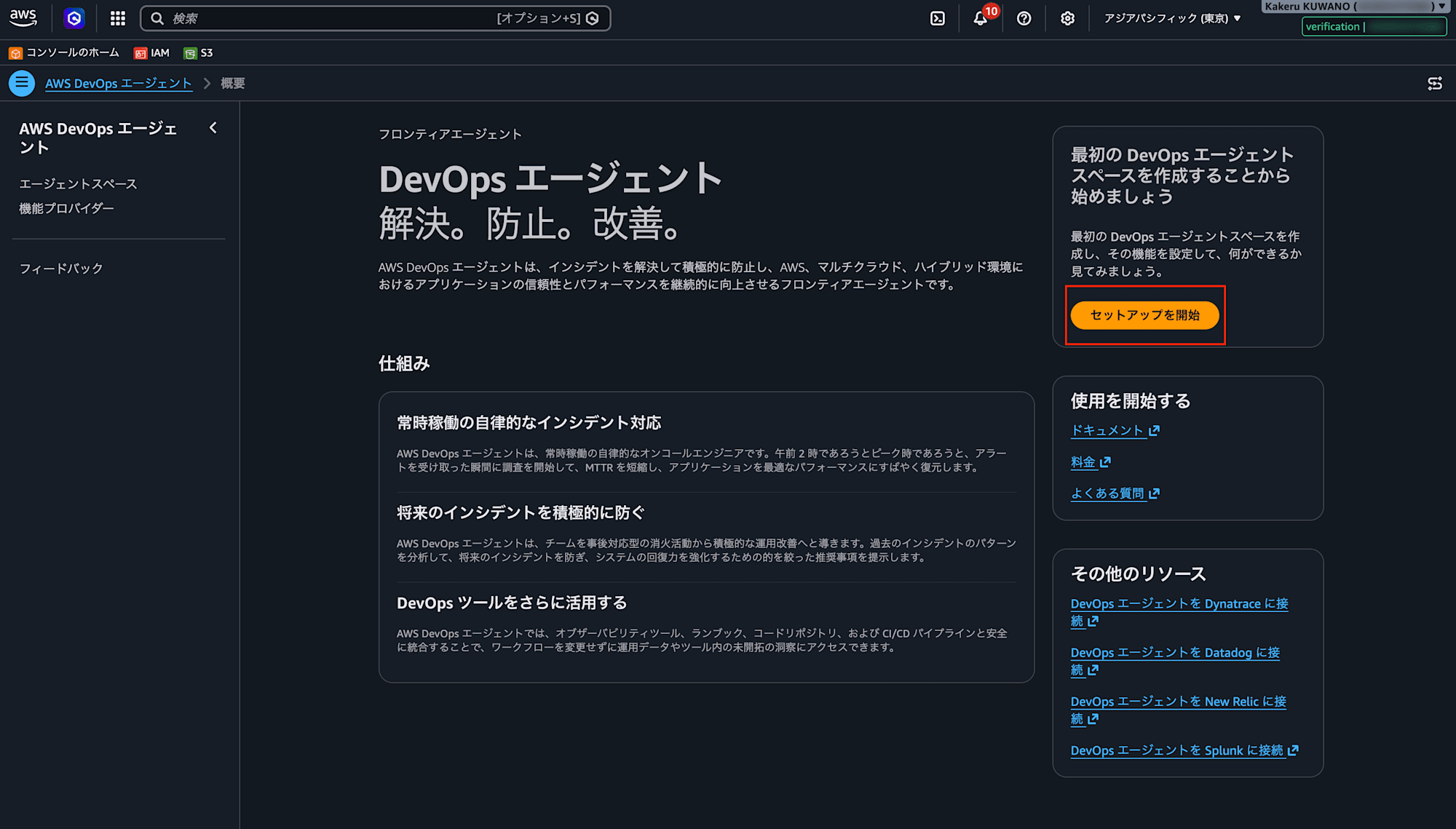The width and height of the screenshot is (1456, 829).
Task: Open the New Relic connection link
Action: pyautogui.click(x=1179, y=710)
